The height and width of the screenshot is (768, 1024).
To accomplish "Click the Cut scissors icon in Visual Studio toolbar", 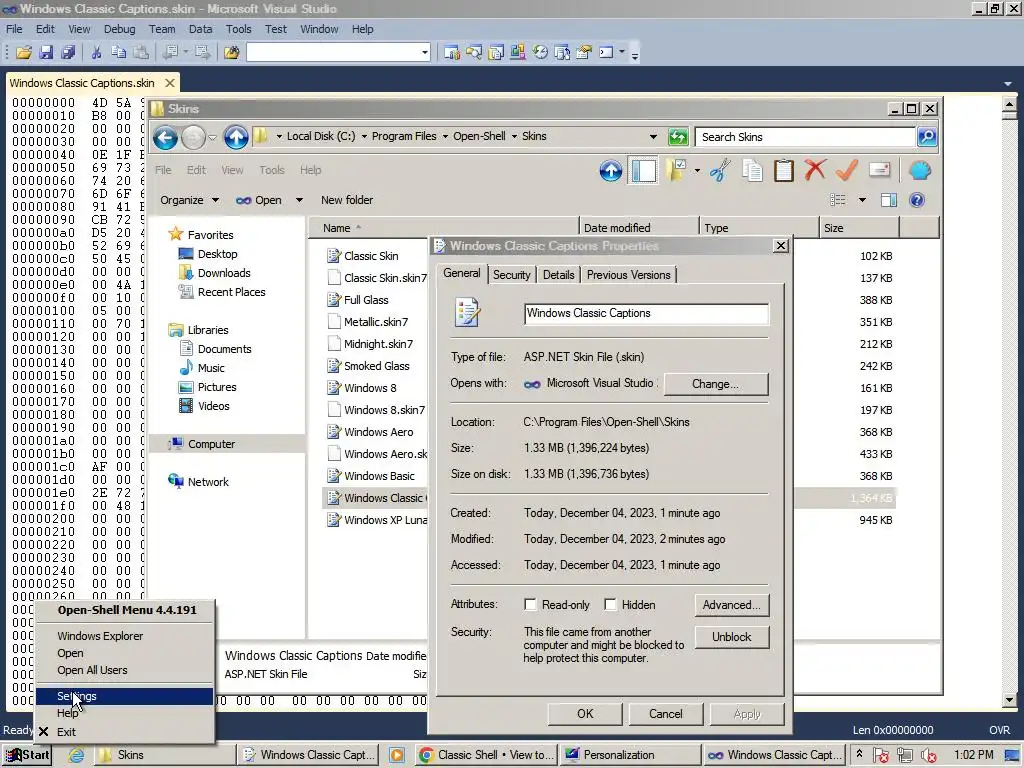I will pos(96,52).
